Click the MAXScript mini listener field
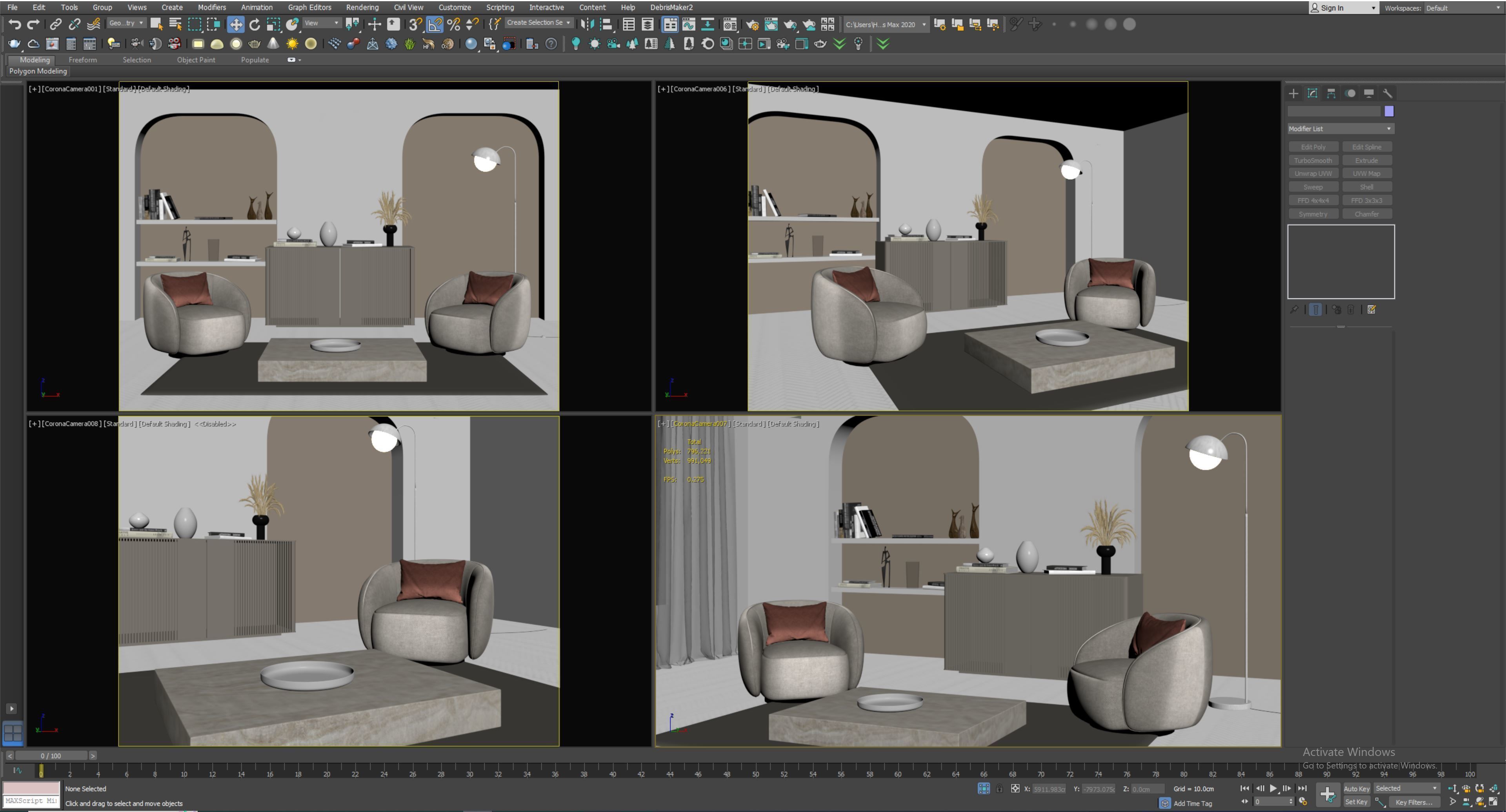Image resolution: width=1506 pixels, height=812 pixels. tap(31, 801)
